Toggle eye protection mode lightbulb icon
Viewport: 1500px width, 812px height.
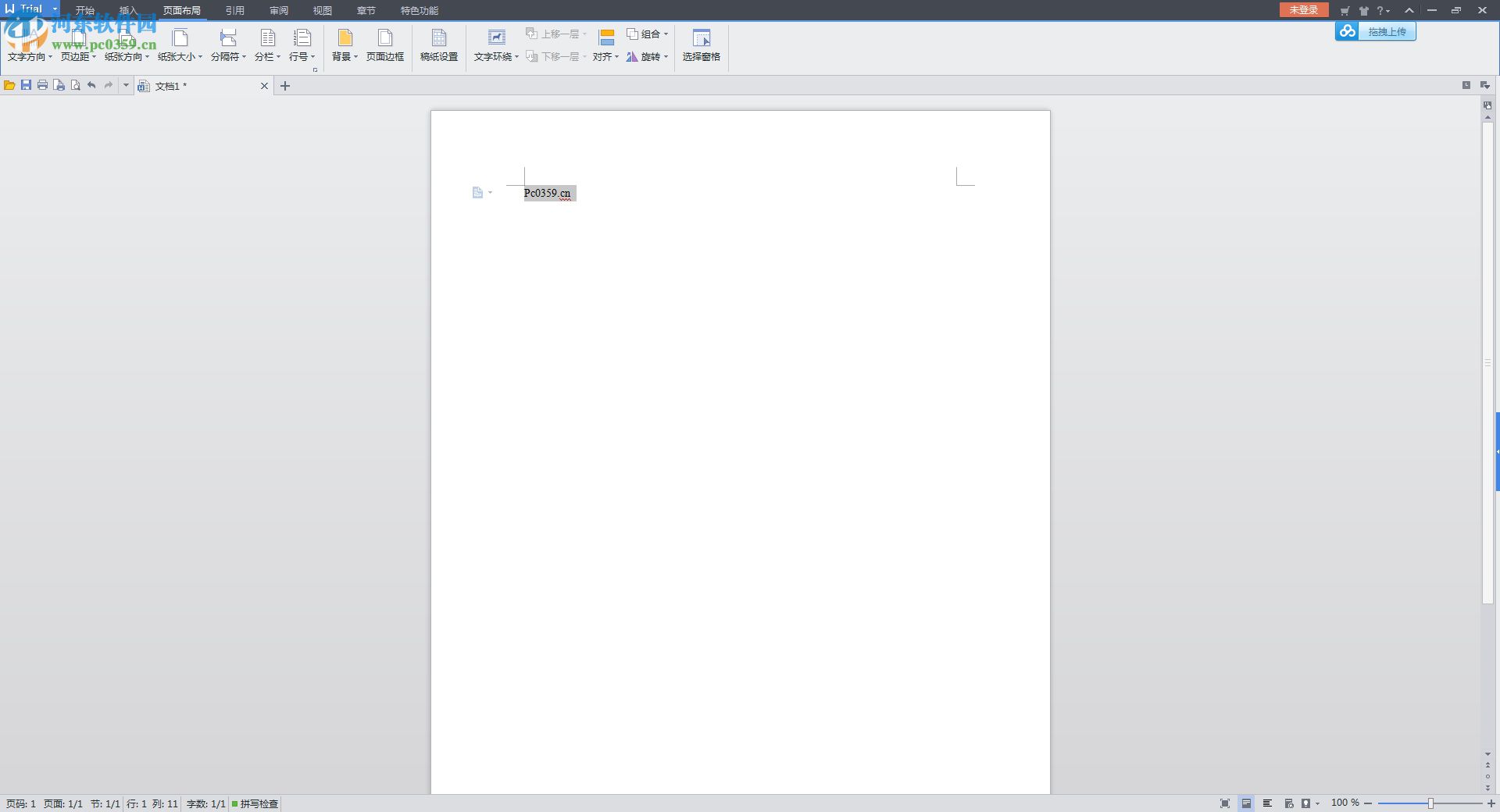point(1306,803)
